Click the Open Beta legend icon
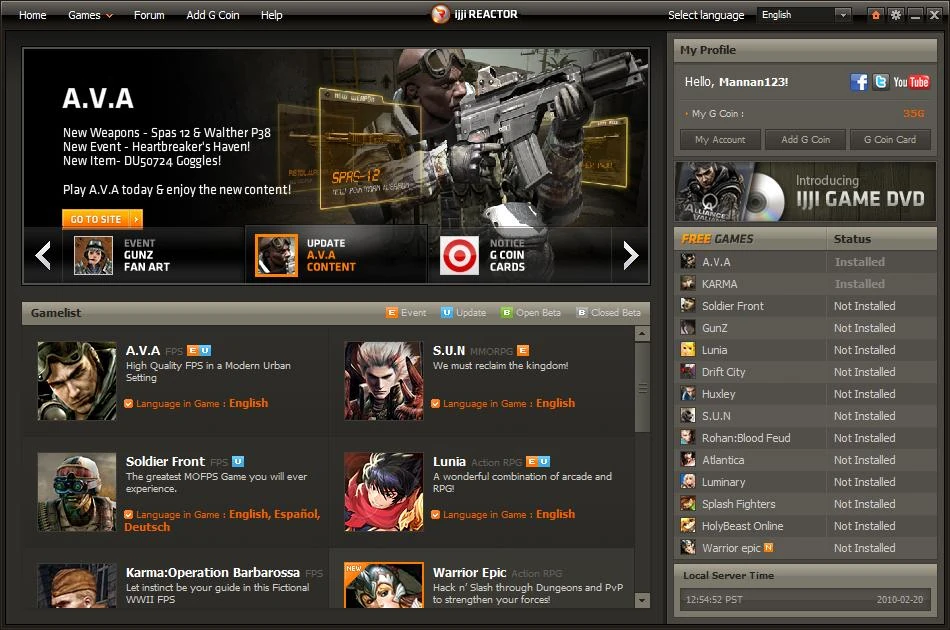 (x=507, y=313)
